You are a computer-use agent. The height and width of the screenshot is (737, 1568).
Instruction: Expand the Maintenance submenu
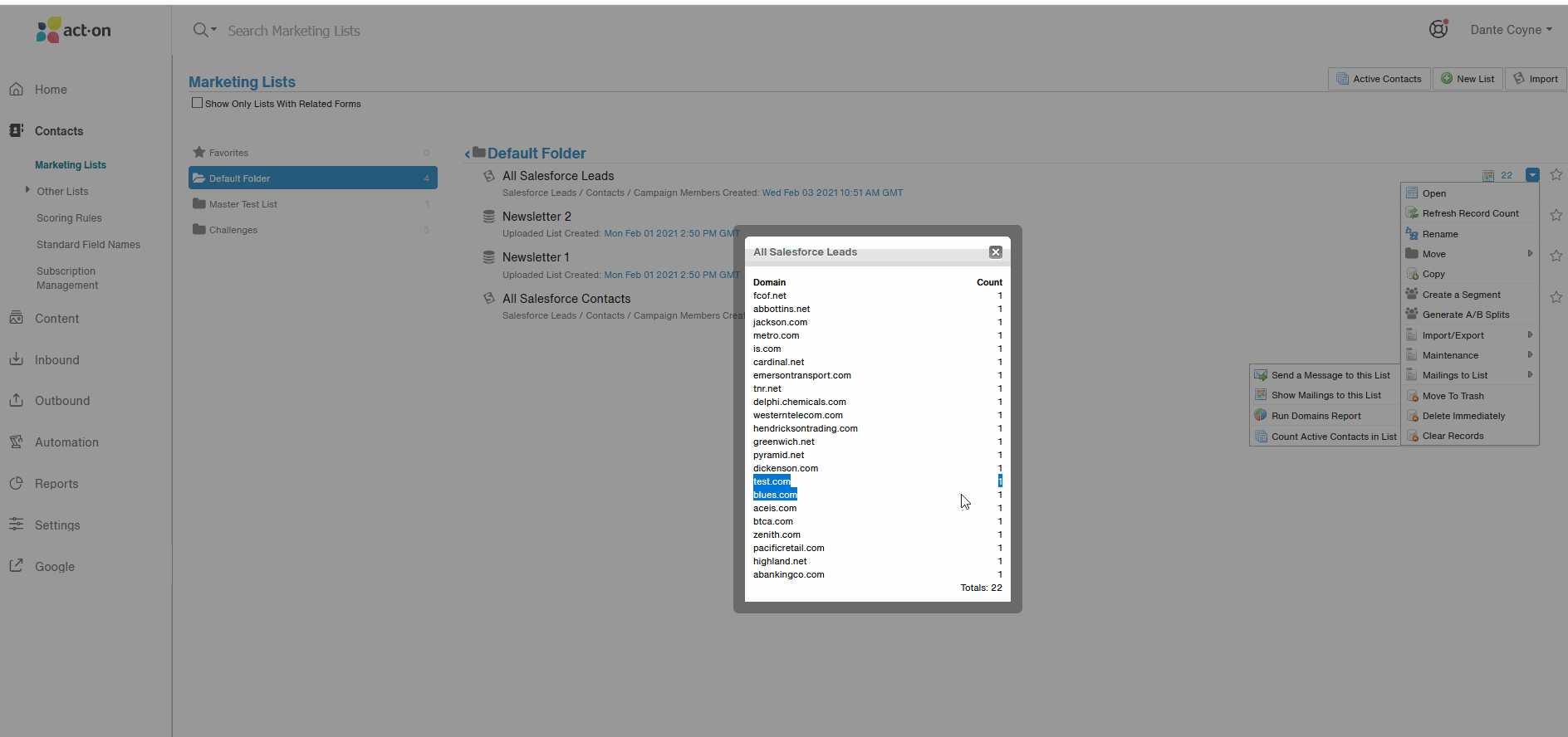point(1470,355)
